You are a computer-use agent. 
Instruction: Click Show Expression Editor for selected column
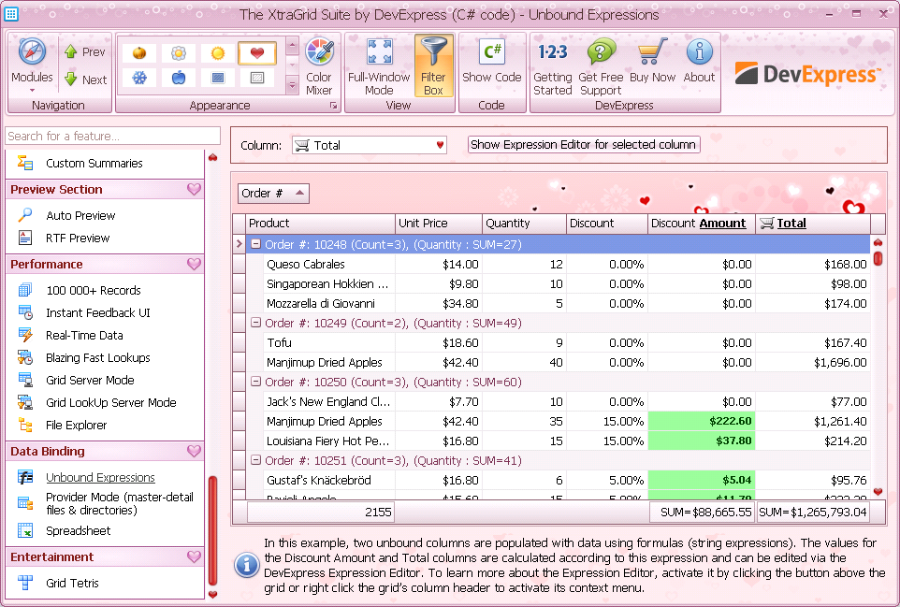[x=583, y=145]
